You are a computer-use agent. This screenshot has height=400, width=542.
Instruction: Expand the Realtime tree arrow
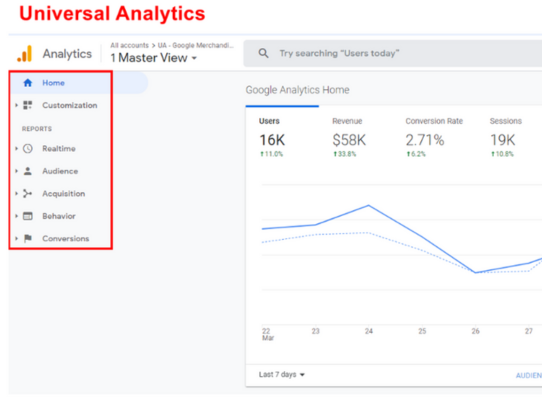point(16,149)
